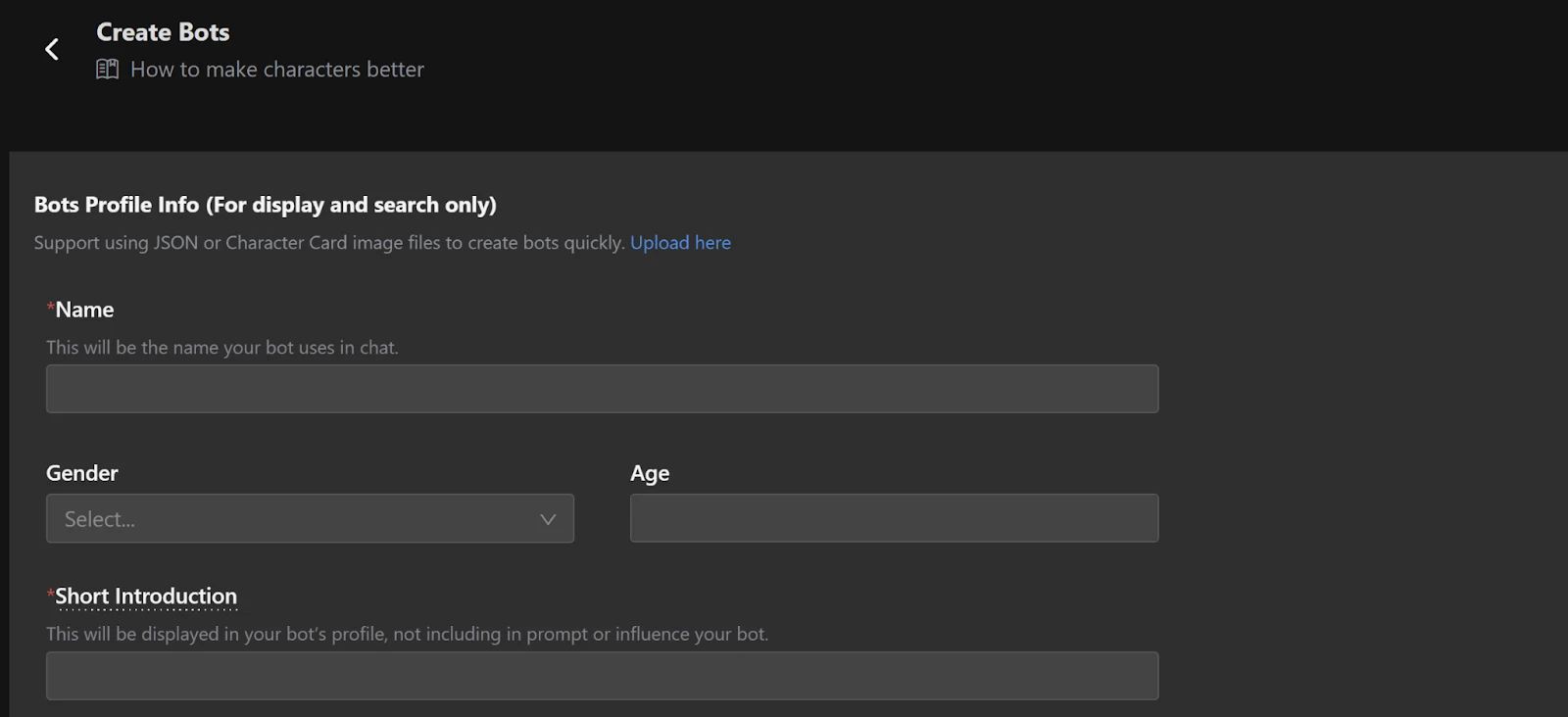The width and height of the screenshot is (1568, 717).
Task: Click the chevron arrow in the Gender select
Action: pos(548,519)
